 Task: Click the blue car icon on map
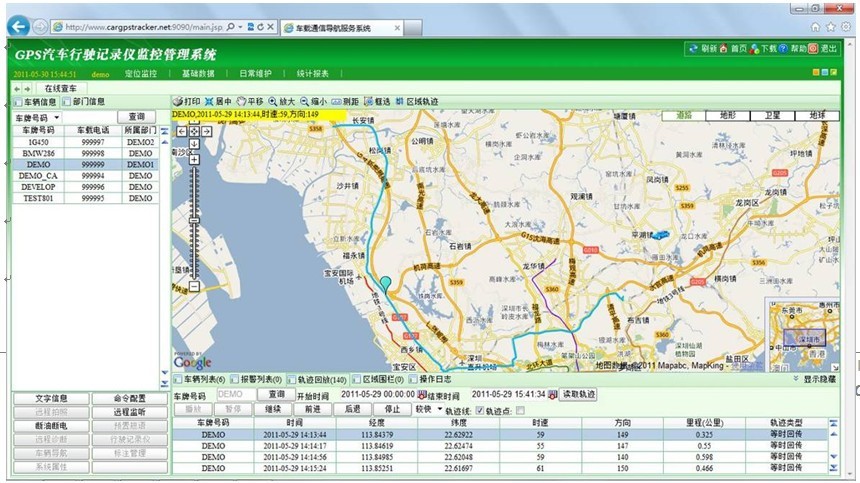[661, 235]
